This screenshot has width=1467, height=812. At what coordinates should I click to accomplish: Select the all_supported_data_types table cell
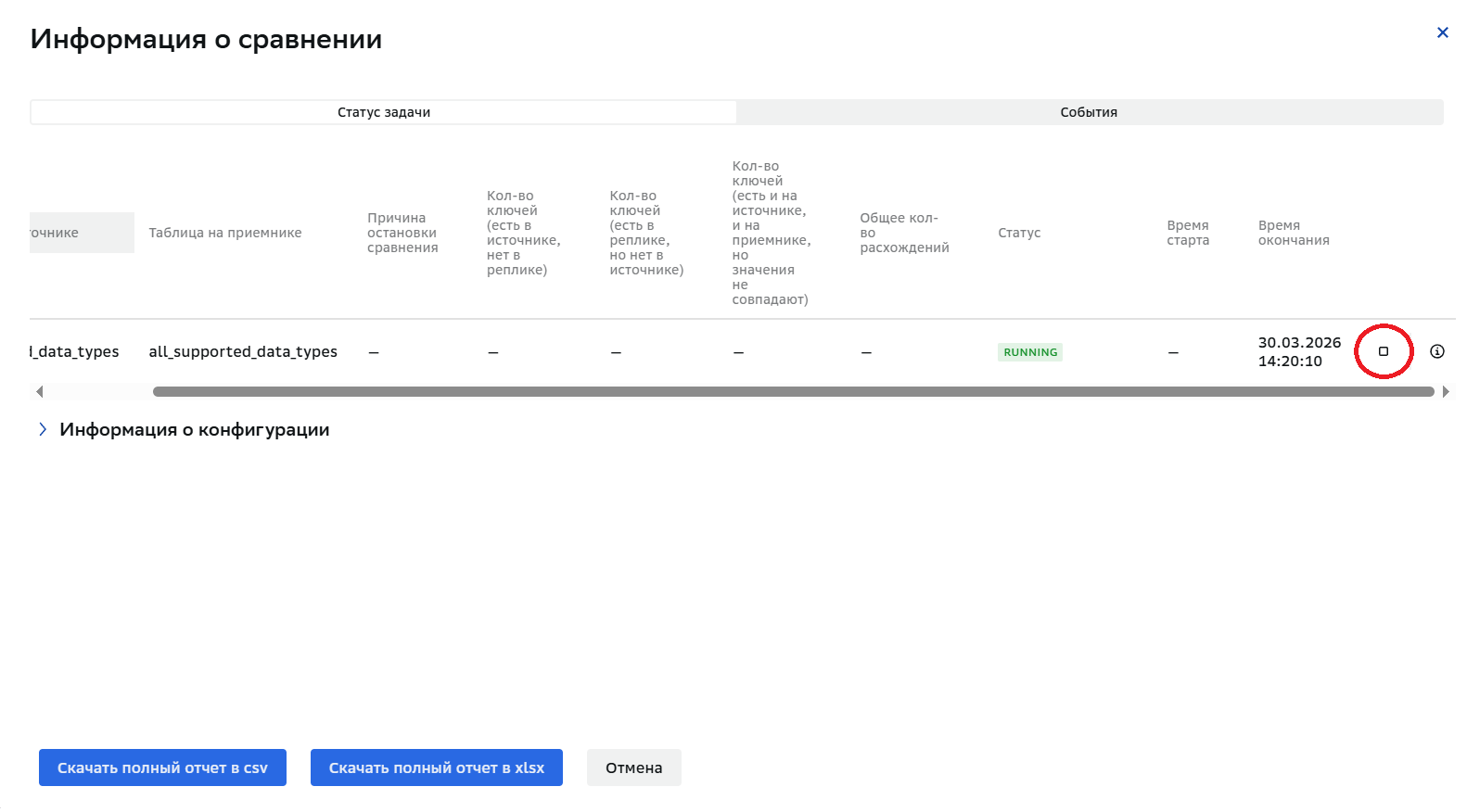pos(243,351)
